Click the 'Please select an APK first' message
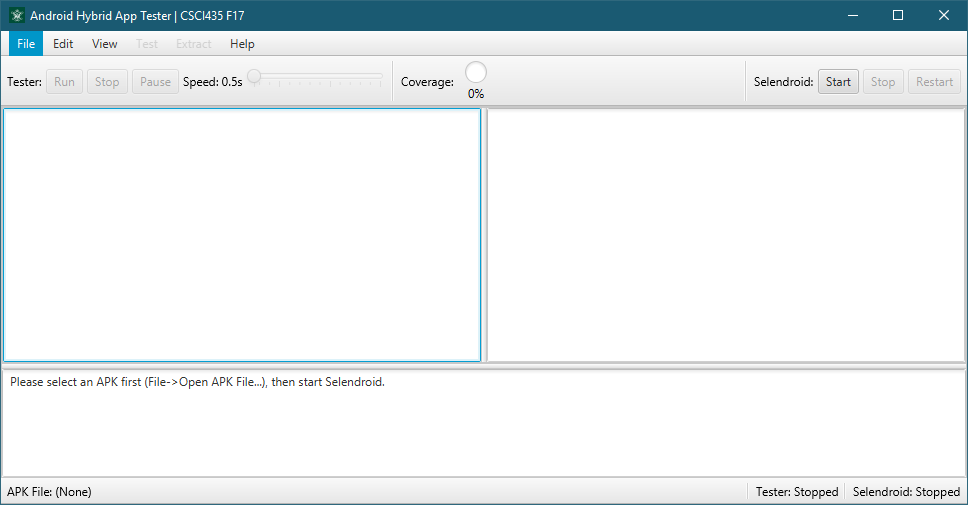Image resolution: width=968 pixels, height=505 pixels. 197,382
